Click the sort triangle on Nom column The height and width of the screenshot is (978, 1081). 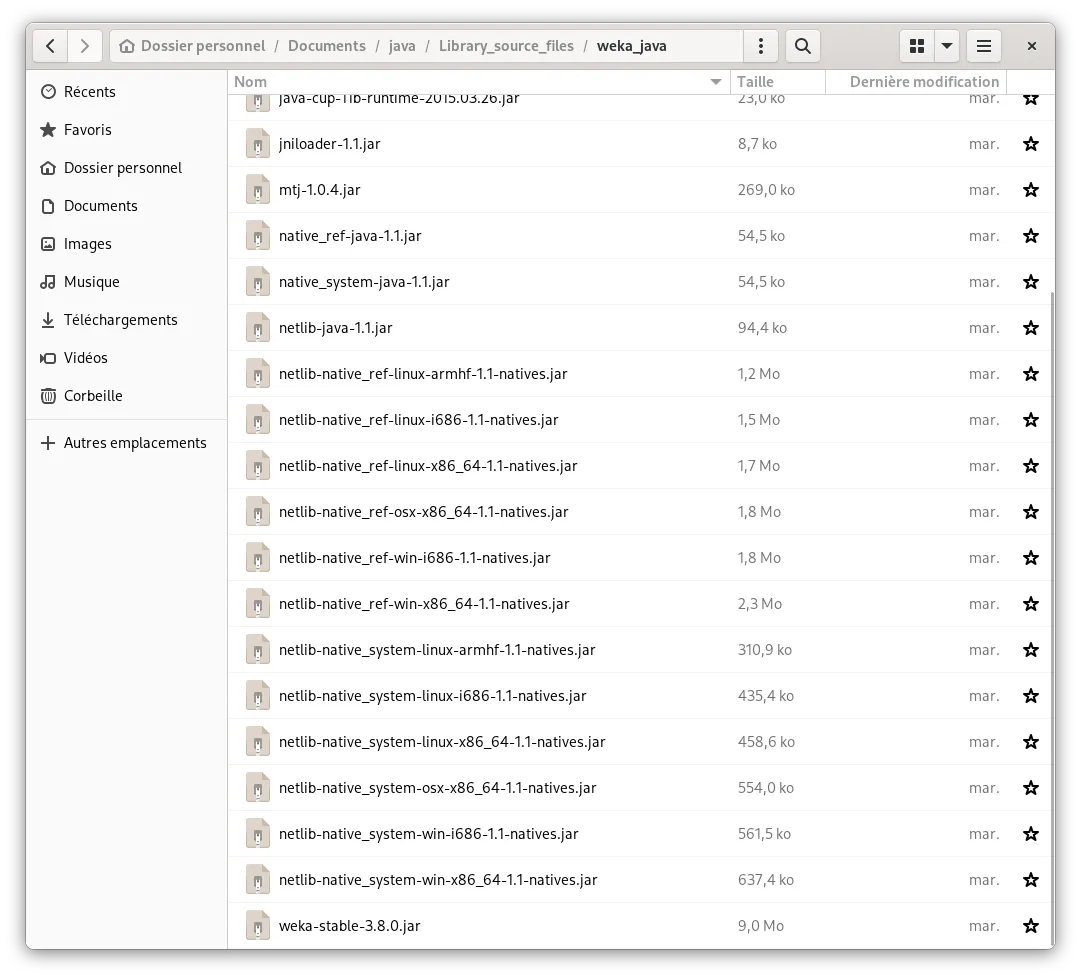(x=715, y=81)
